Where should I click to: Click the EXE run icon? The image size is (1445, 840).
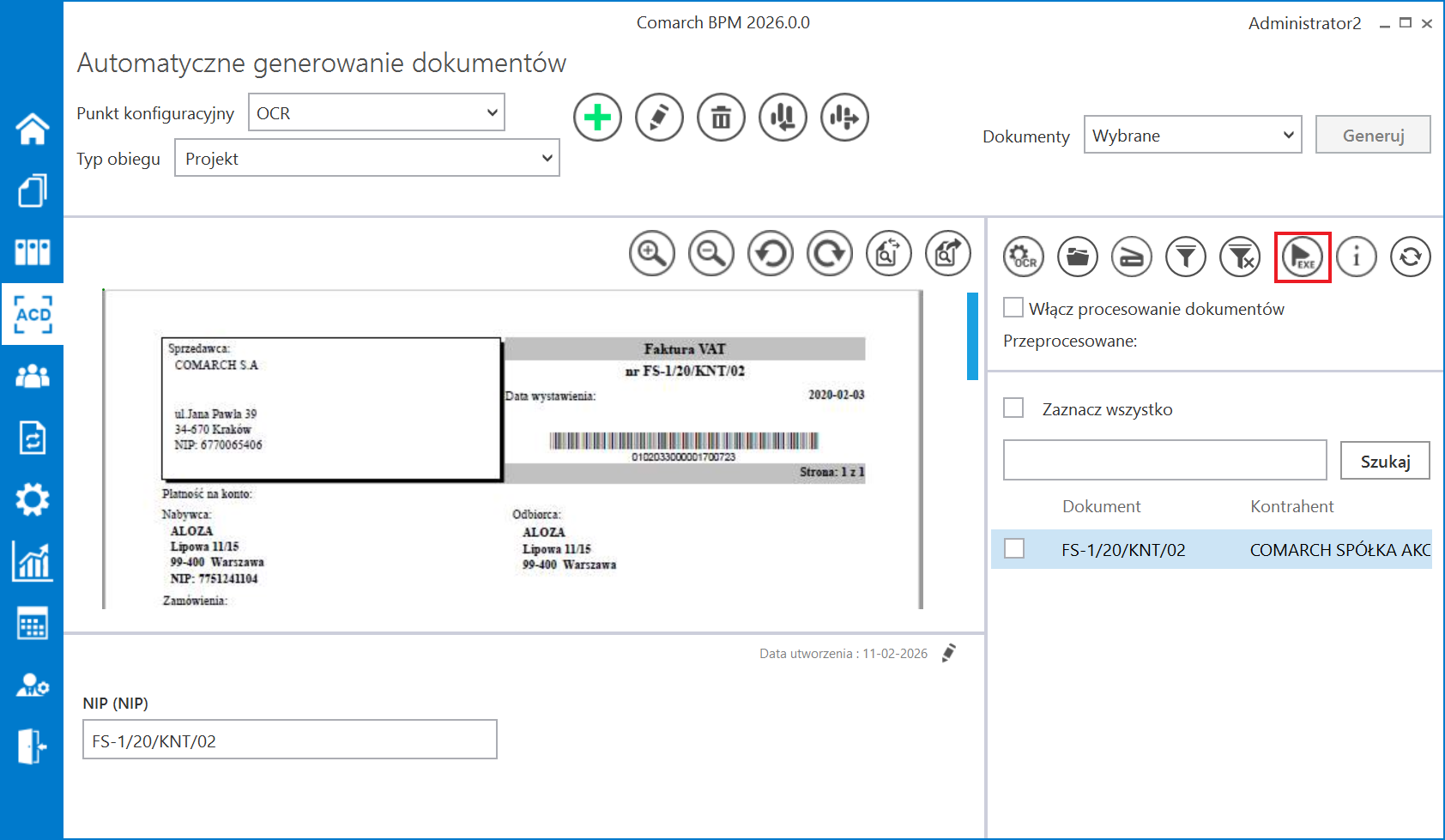tap(1302, 257)
